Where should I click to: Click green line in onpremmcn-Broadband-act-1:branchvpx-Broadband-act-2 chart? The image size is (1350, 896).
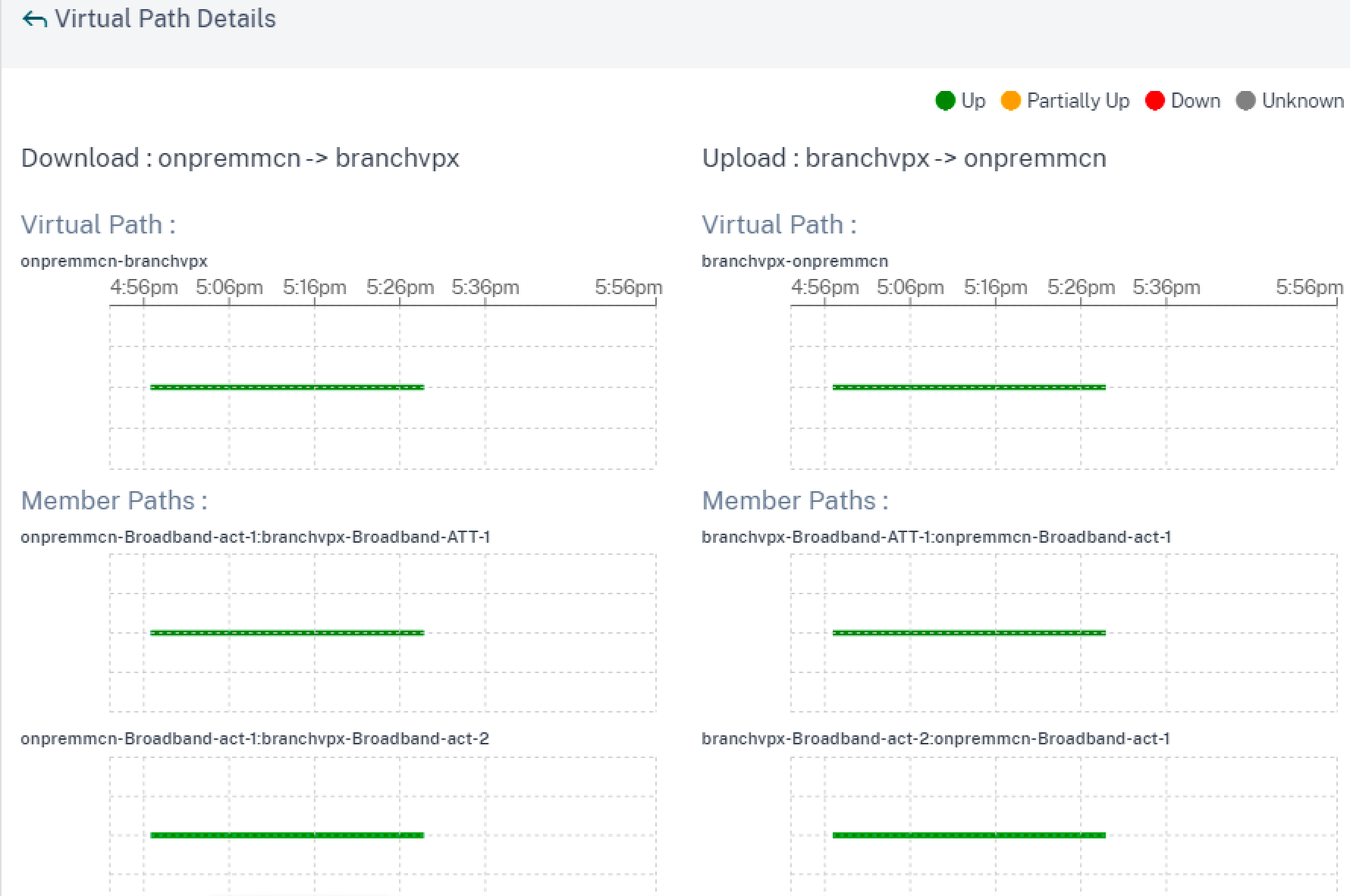pos(287,835)
